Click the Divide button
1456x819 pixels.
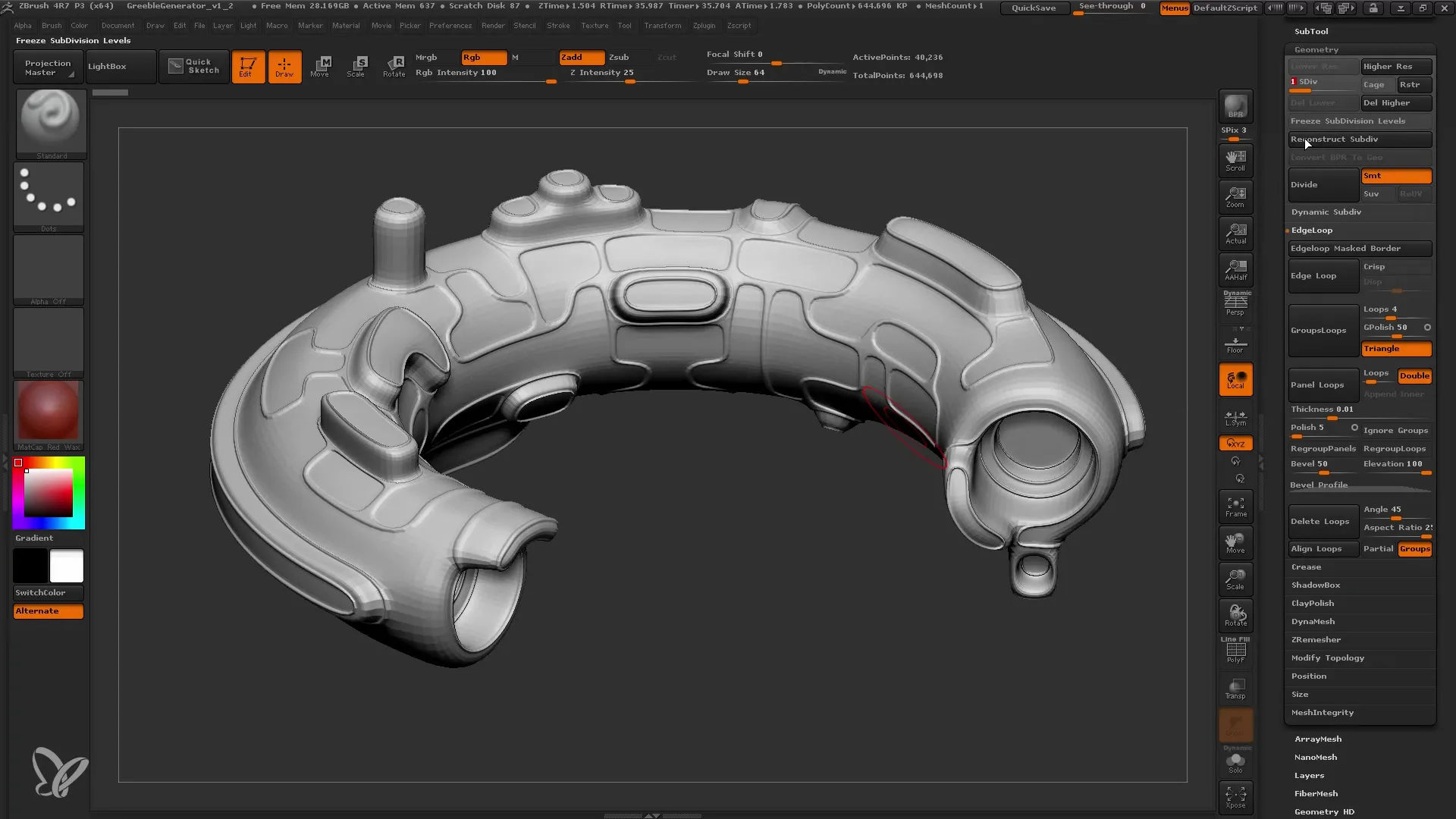tap(1323, 185)
